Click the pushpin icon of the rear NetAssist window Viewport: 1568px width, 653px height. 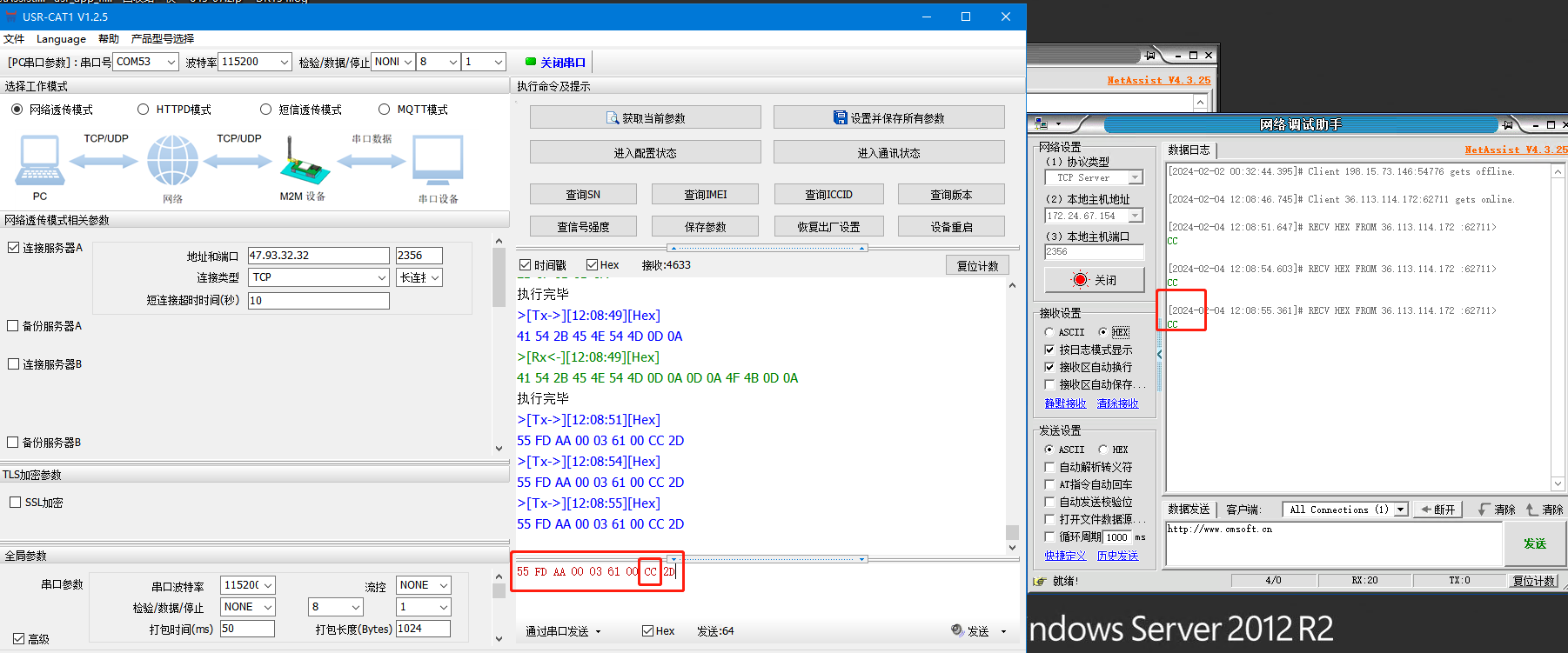click(1150, 55)
